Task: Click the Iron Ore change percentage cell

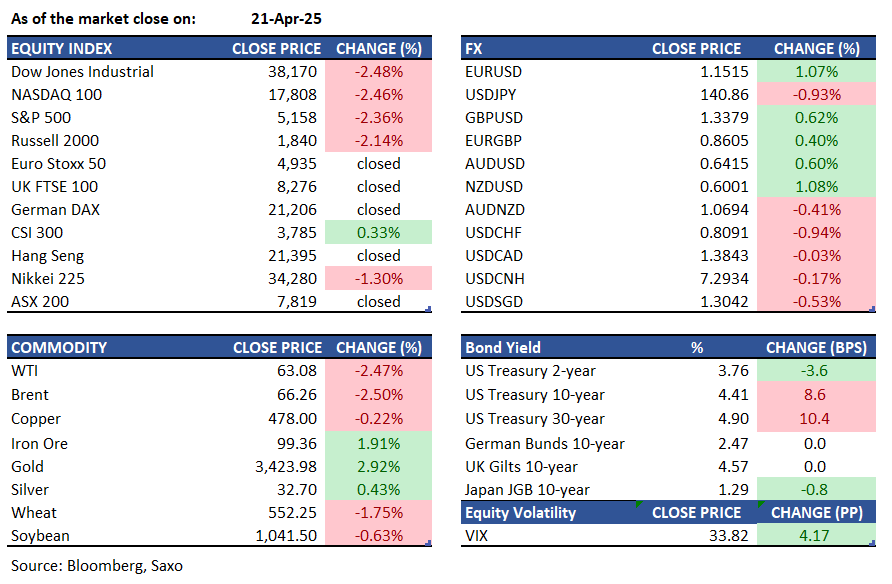Action: 378,443
